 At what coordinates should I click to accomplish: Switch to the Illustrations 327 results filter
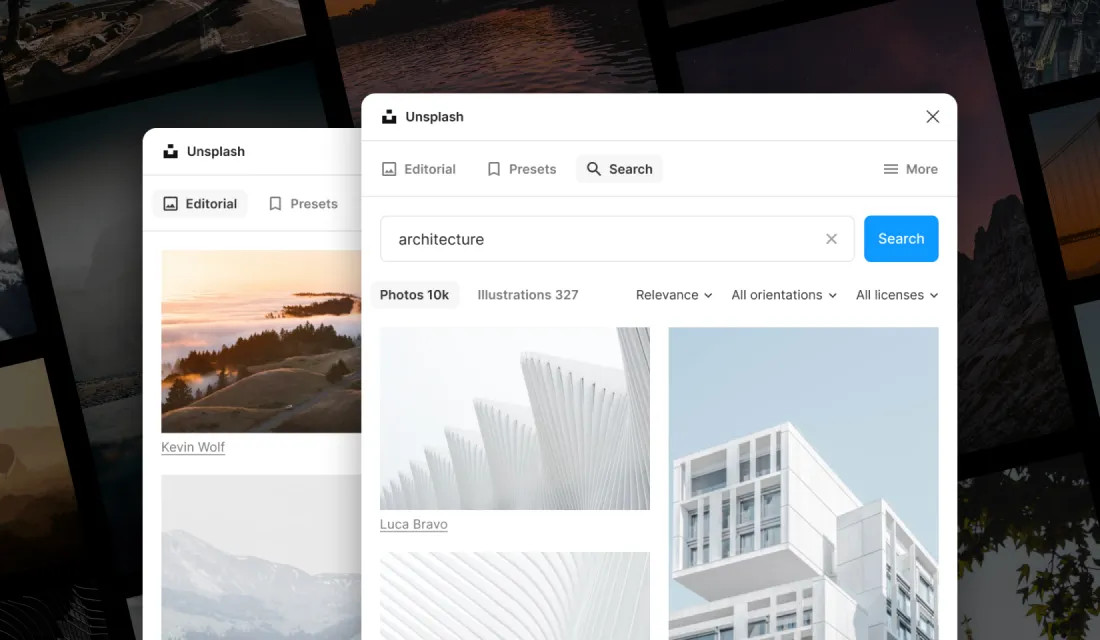point(528,295)
